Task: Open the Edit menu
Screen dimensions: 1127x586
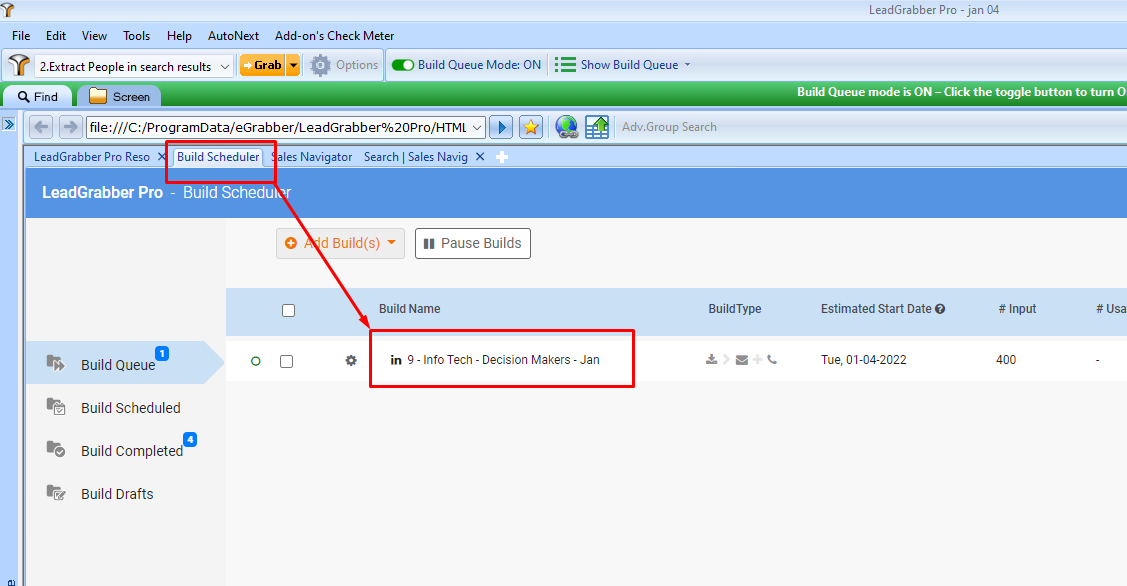Action: [x=55, y=35]
